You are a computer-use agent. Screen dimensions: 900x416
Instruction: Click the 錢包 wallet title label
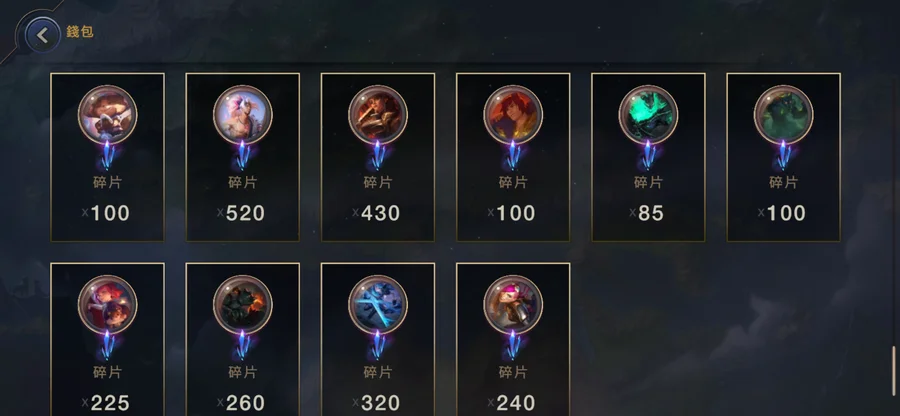(80, 32)
